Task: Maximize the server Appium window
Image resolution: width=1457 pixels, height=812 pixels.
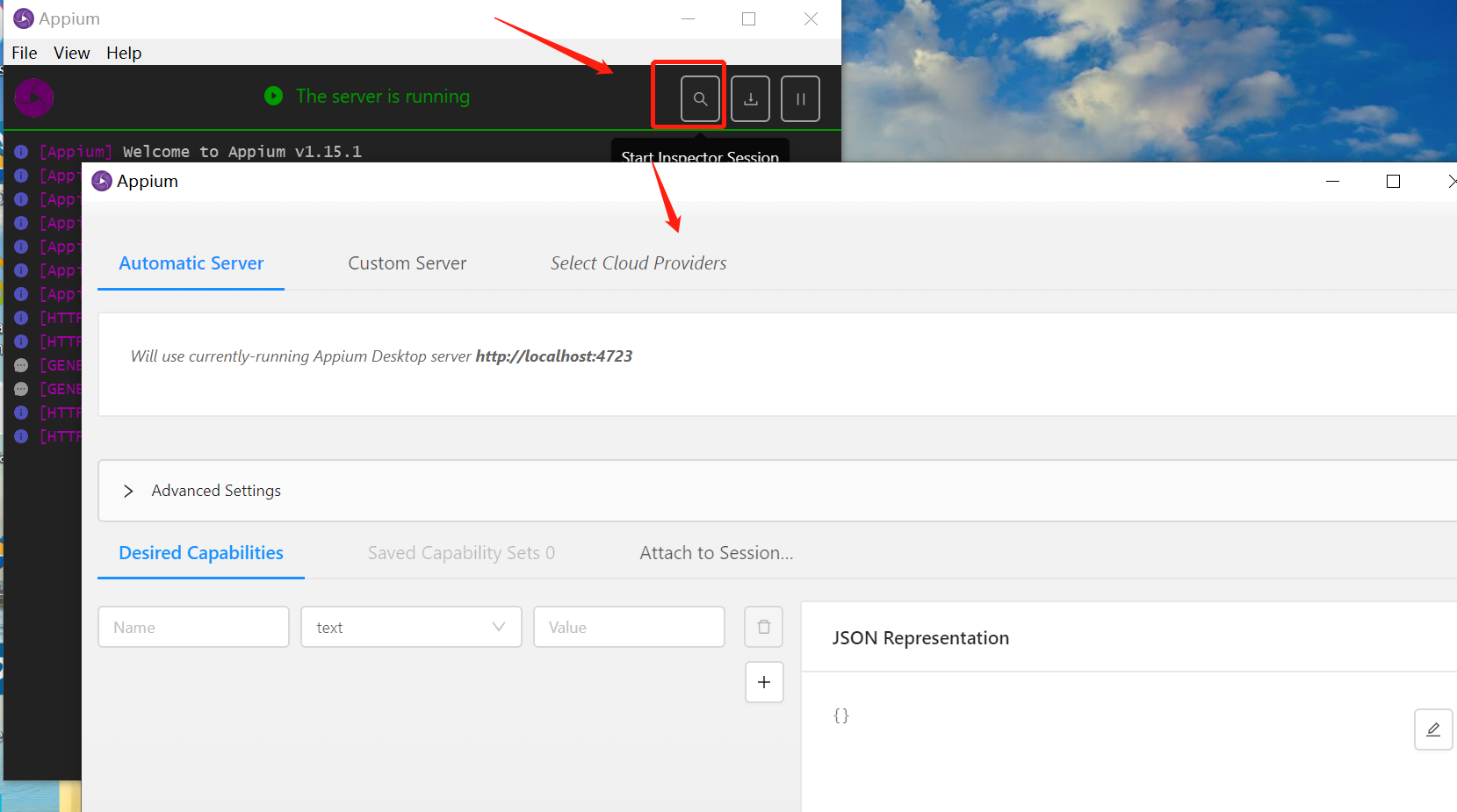Action: [748, 18]
